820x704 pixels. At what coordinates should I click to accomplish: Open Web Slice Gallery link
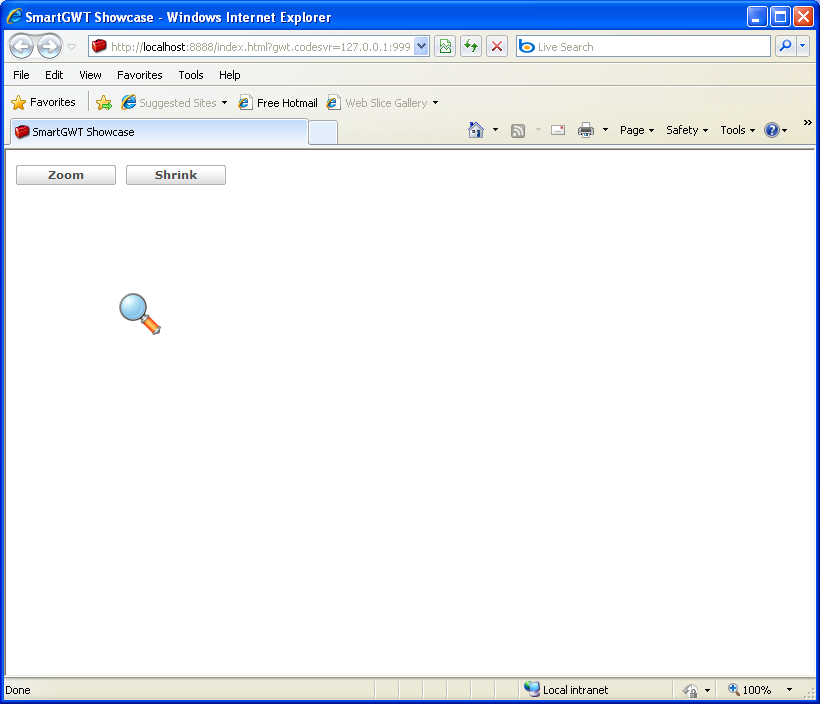click(x=378, y=103)
